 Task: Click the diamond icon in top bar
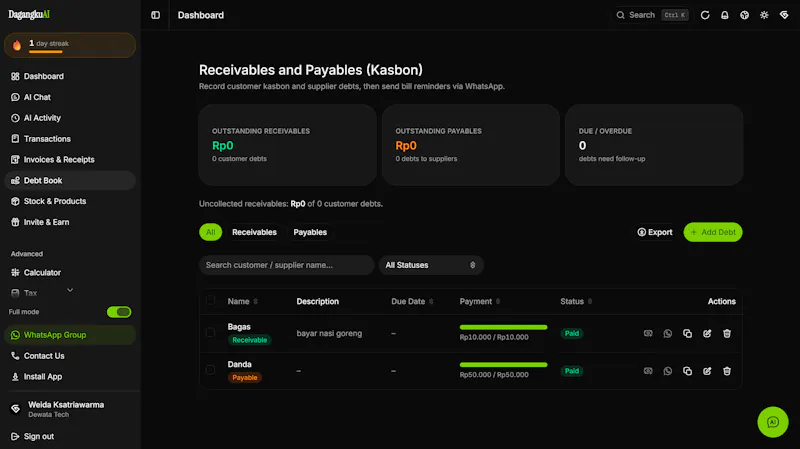[784, 15]
